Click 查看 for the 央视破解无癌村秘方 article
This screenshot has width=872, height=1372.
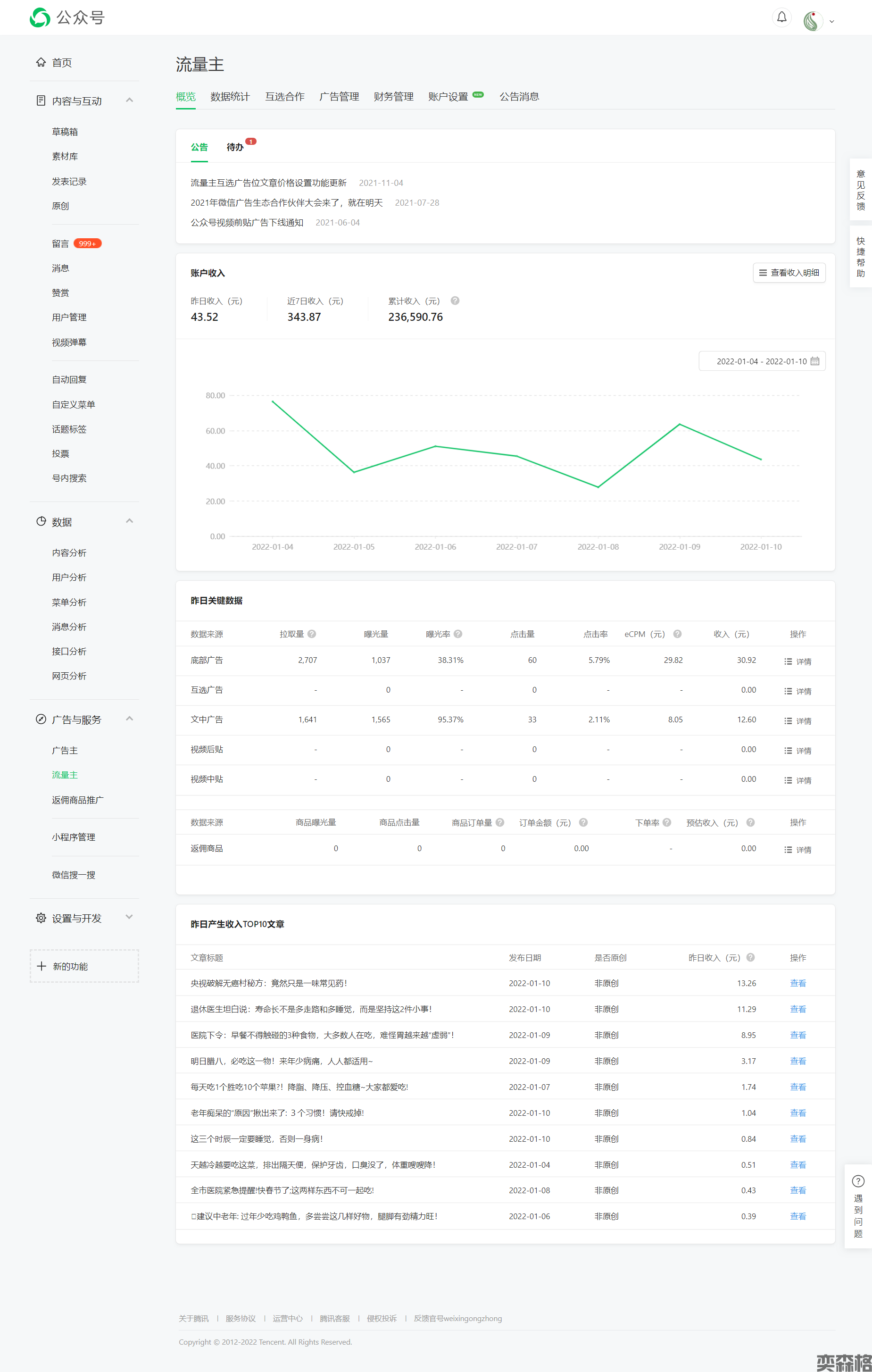(x=797, y=983)
